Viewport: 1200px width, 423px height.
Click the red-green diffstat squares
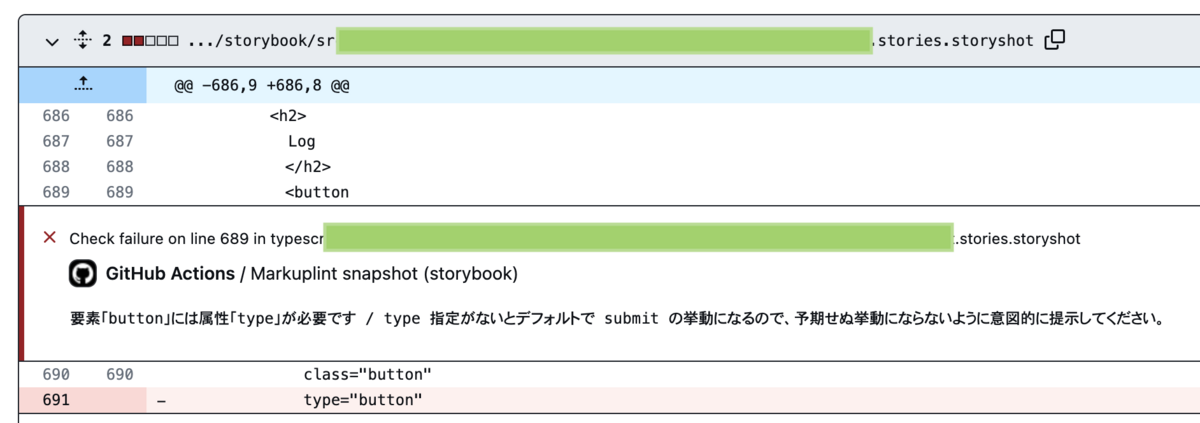coord(150,41)
